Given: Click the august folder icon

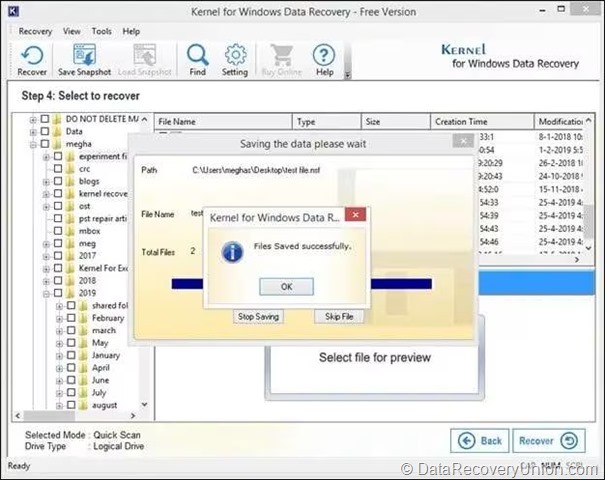Looking at the screenshot, I should tap(83, 405).
